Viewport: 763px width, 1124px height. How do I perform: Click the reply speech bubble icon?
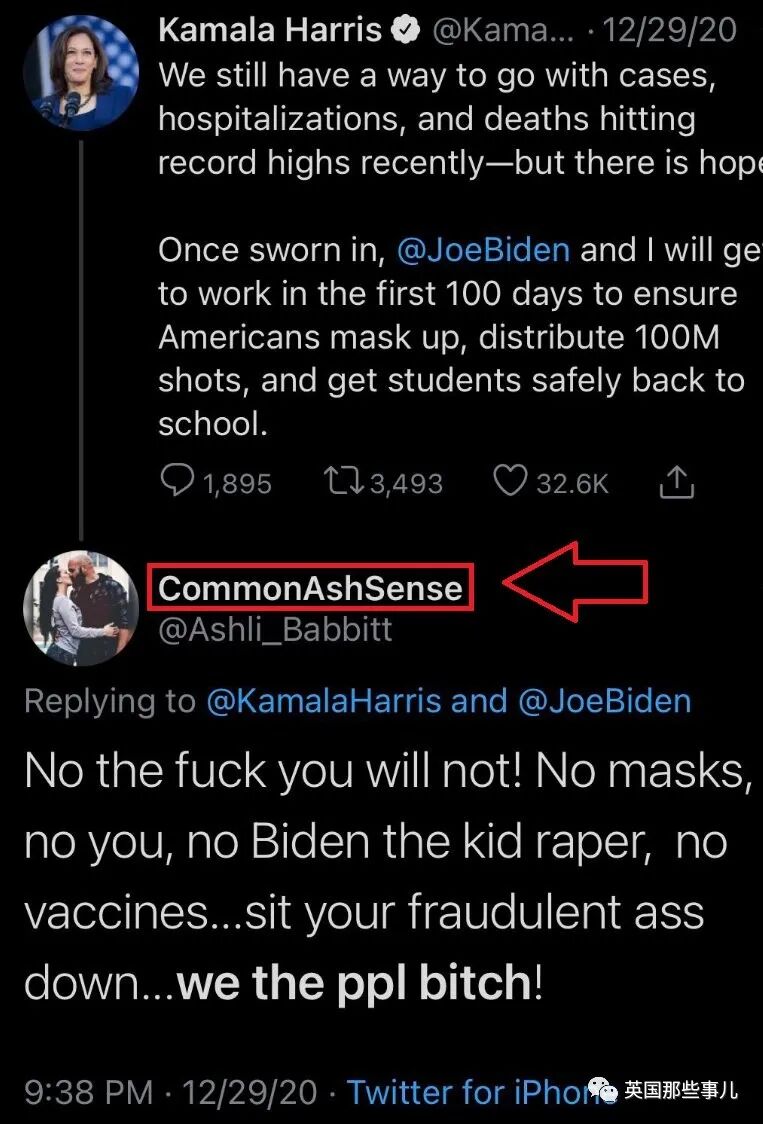coord(178,483)
